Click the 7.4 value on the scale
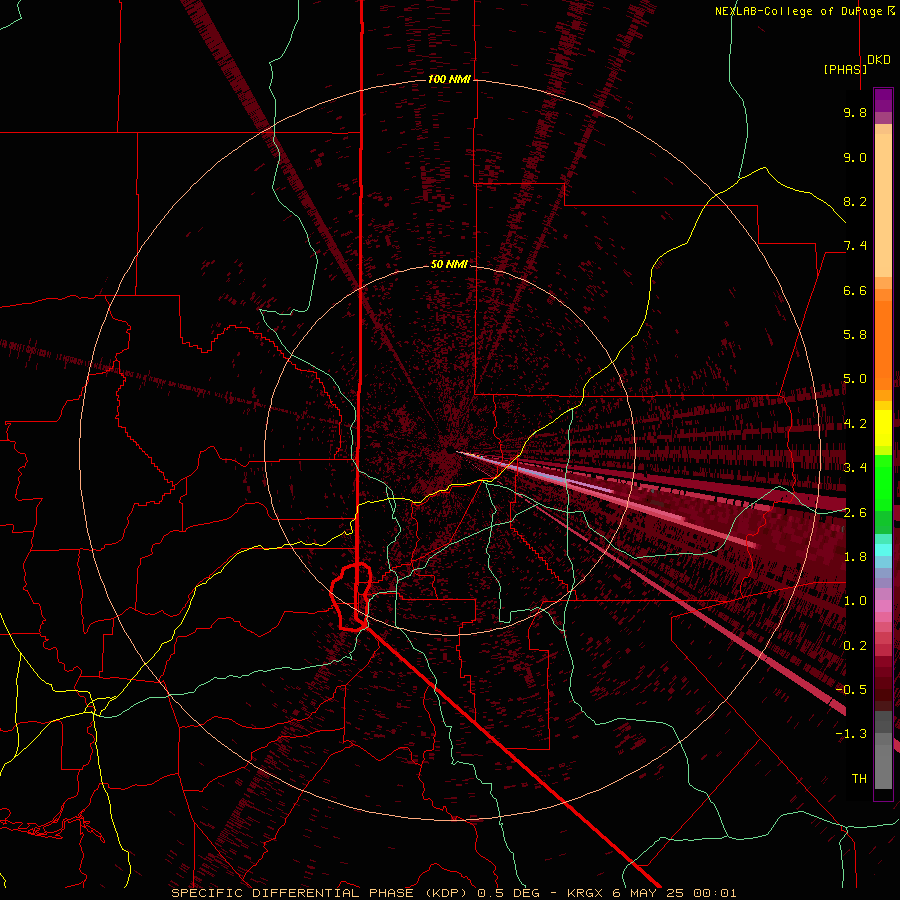 click(855, 246)
